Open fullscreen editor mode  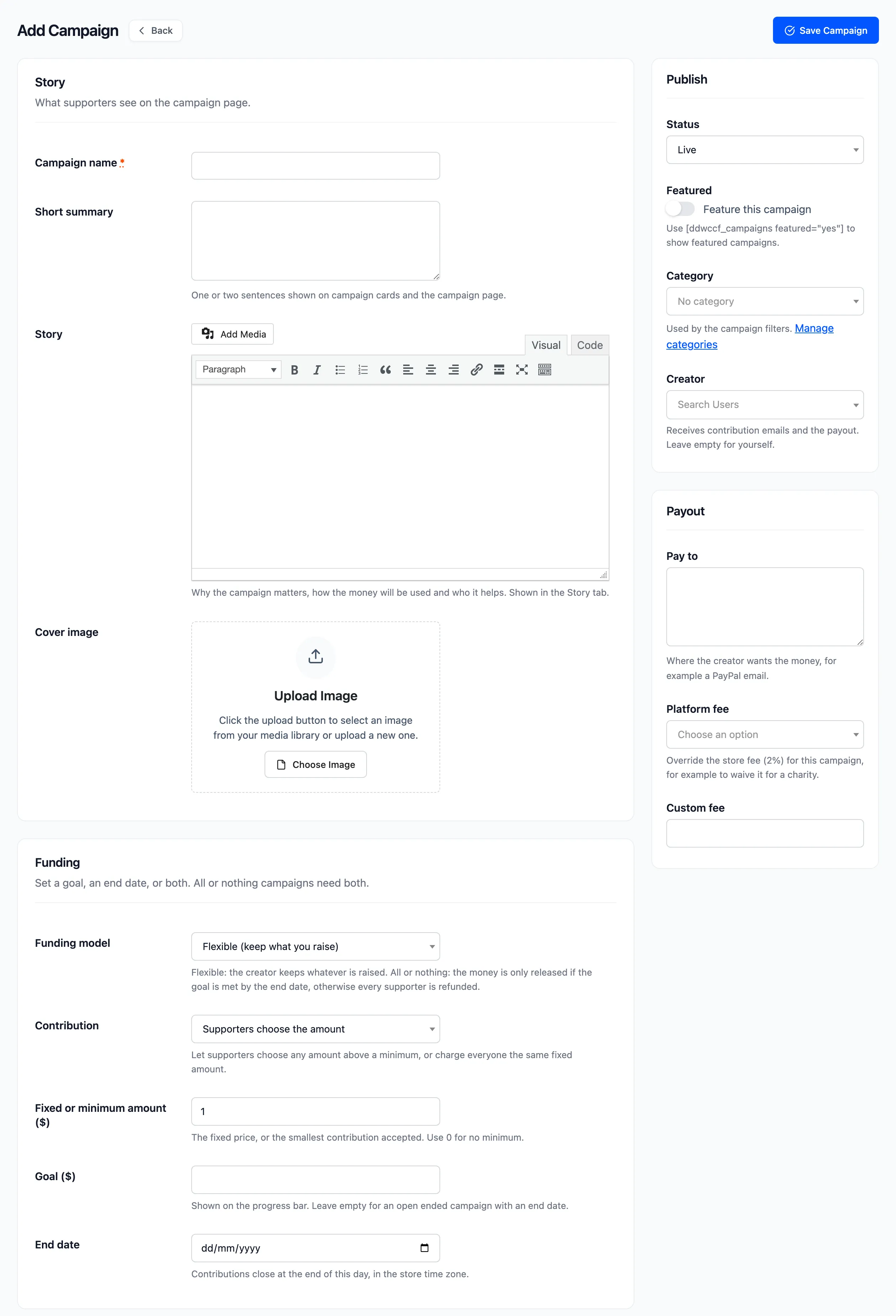522,370
